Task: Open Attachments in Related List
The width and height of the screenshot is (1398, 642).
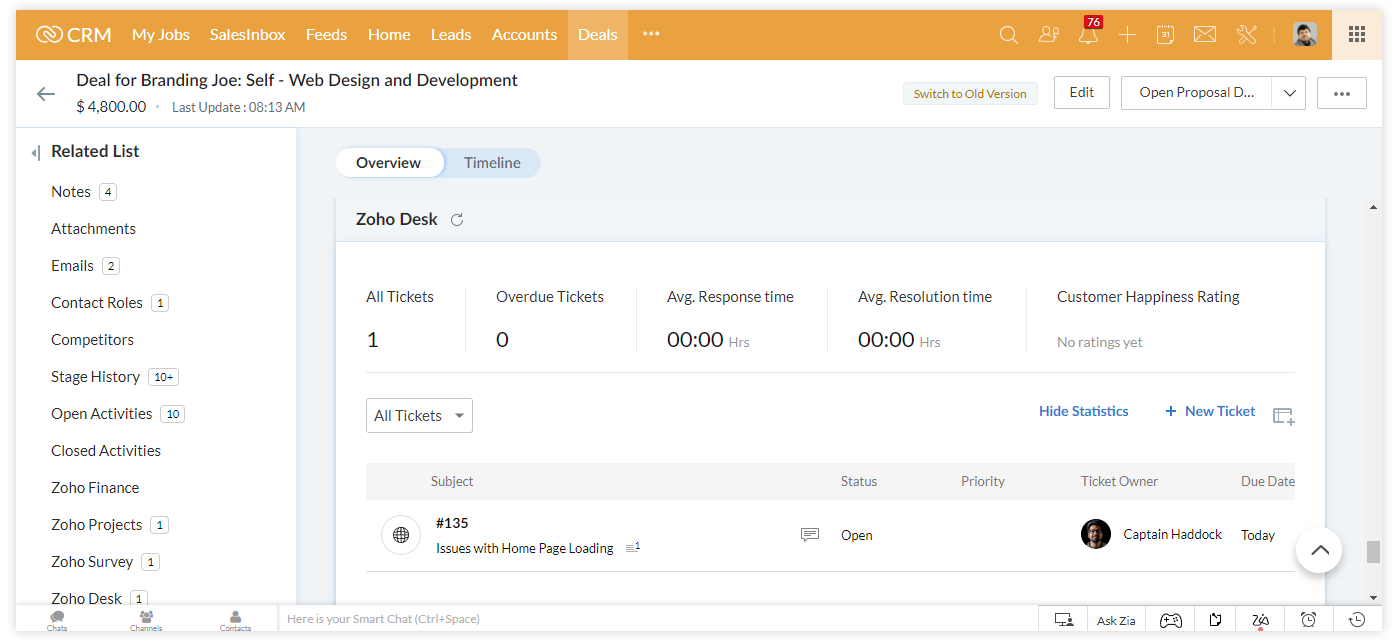Action: 93,229
